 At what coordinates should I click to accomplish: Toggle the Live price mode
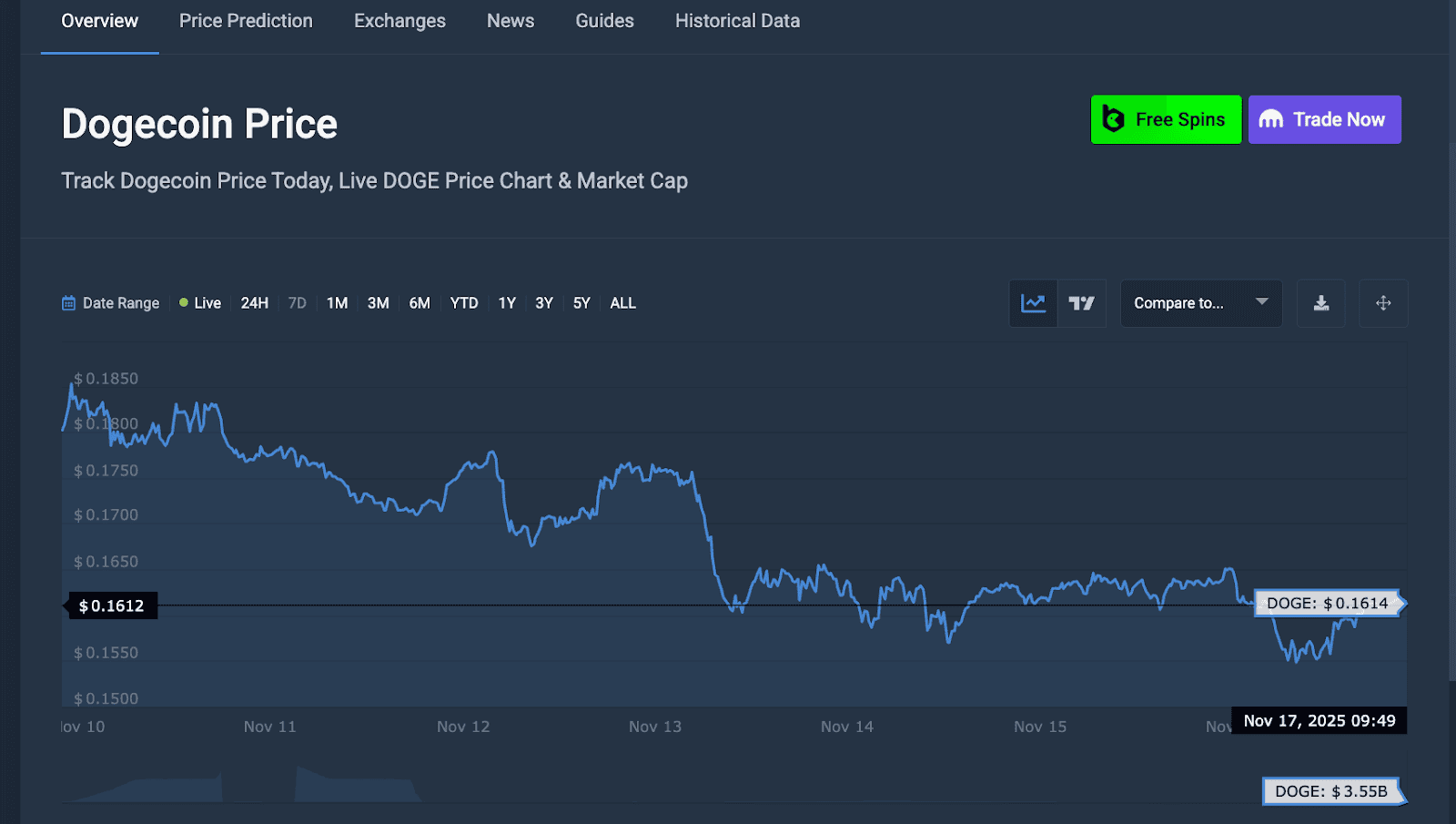[x=200, y=303]
